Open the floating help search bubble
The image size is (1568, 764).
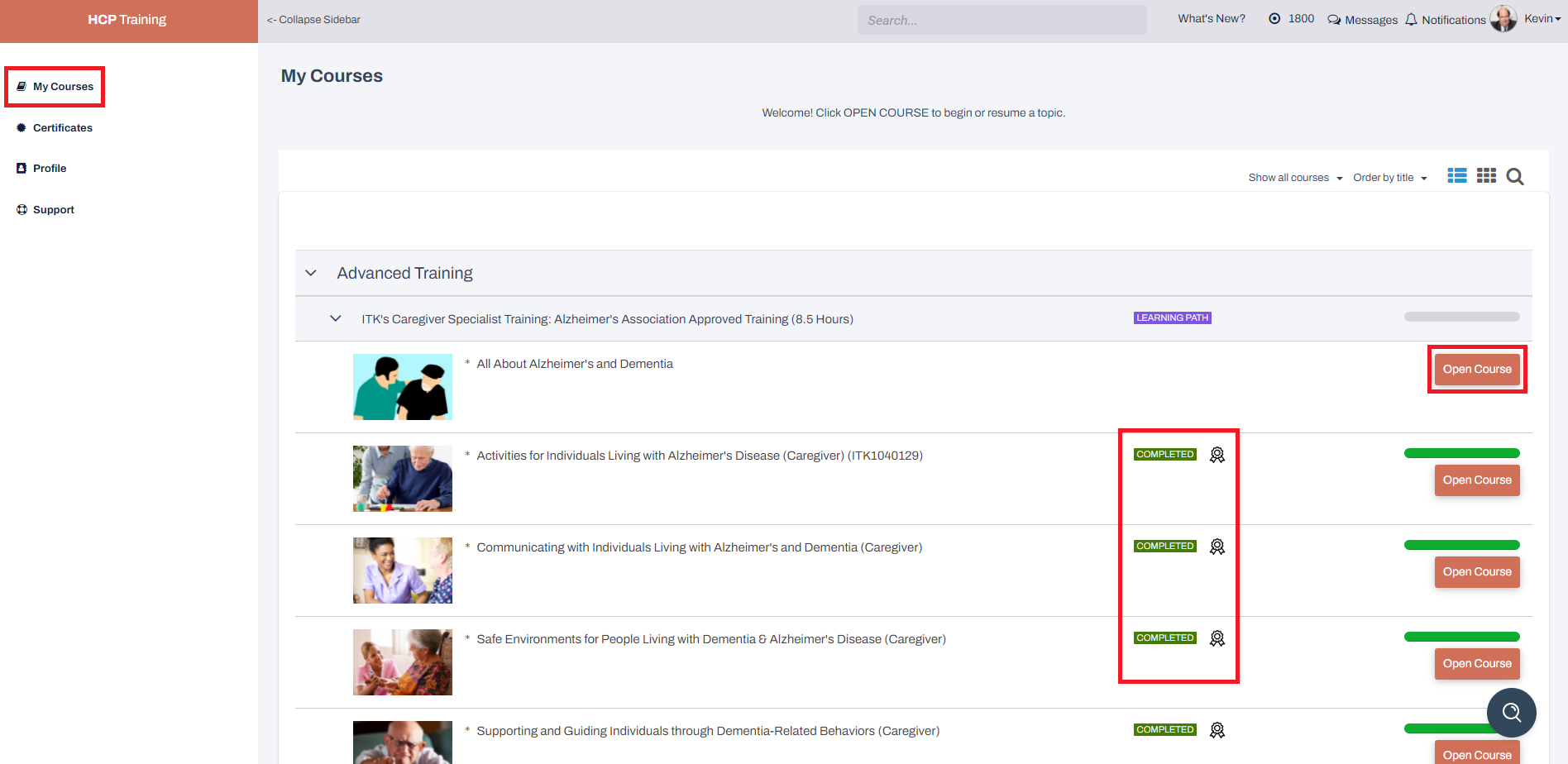[1511, 712]
